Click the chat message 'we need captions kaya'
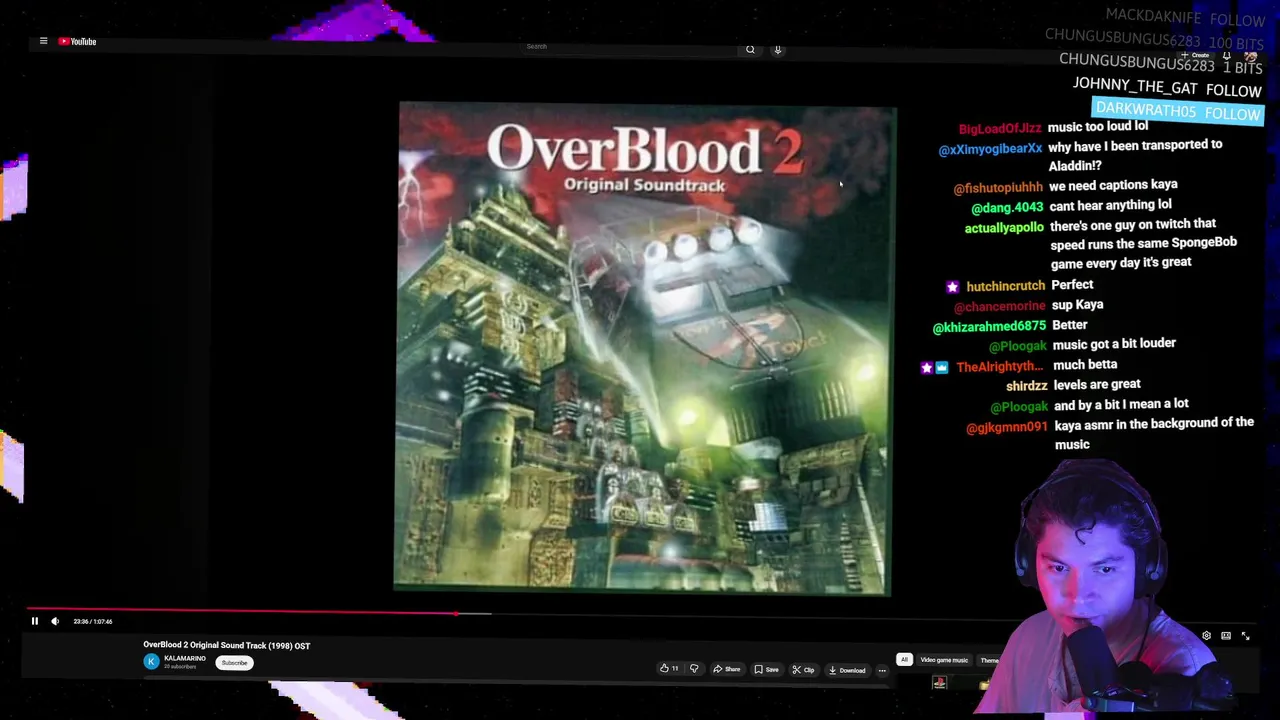 click(x=1113, y=185)
